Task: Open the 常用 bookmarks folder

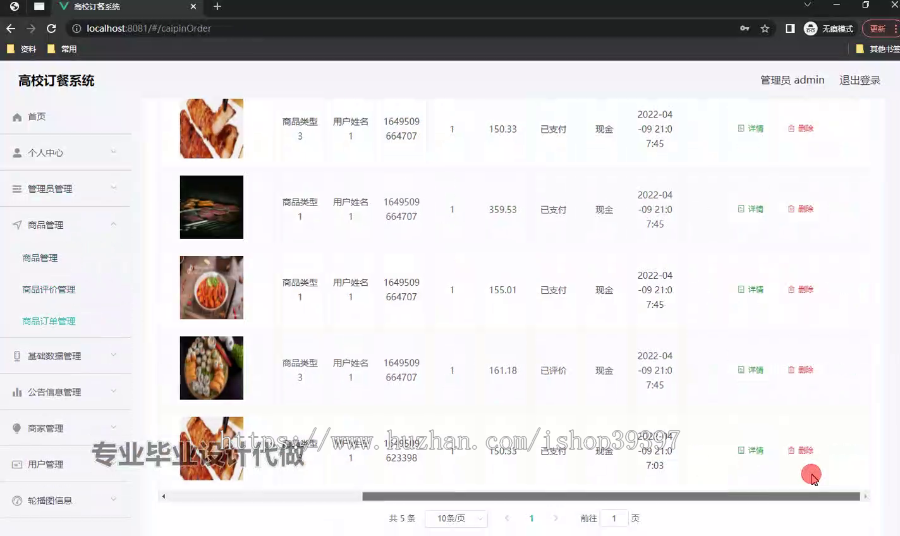Action: pyautogui.click(x=62, y=49)
